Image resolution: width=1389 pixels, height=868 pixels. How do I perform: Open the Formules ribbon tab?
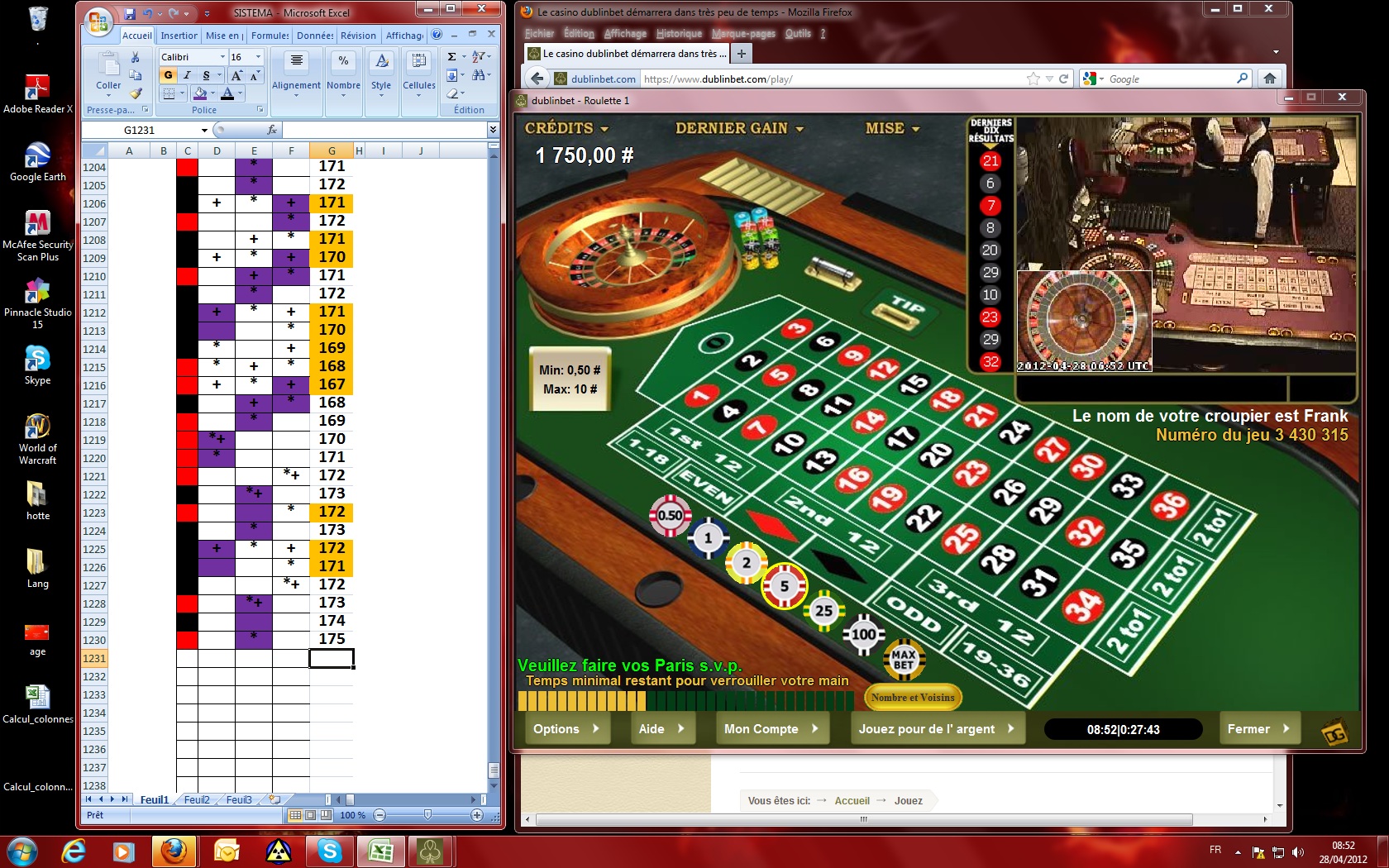[270, 36]
